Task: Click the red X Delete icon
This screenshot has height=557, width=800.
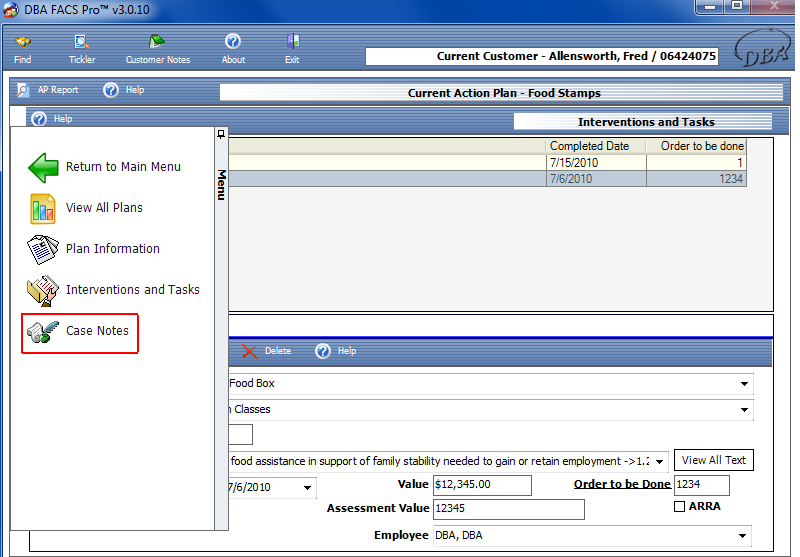Action: click(x=249, y=351)
